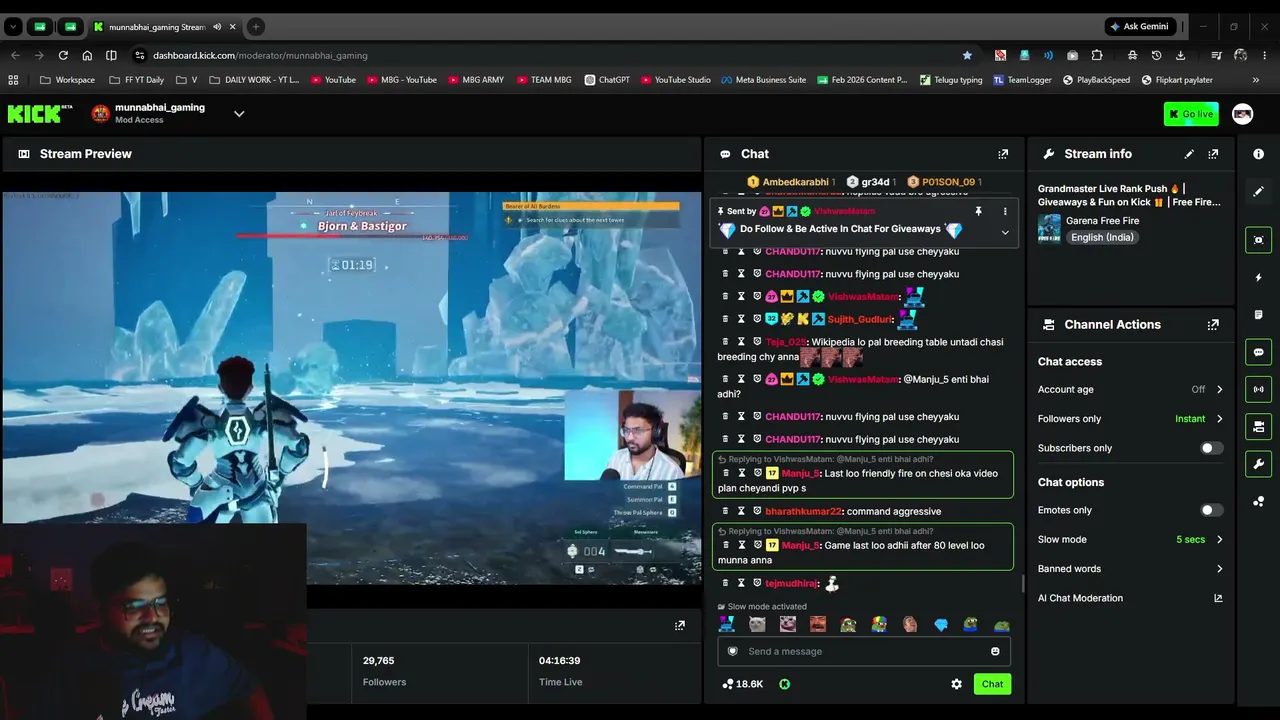1280x720 pixels.
Task: Click the green Go live button
Action: 1191,114
